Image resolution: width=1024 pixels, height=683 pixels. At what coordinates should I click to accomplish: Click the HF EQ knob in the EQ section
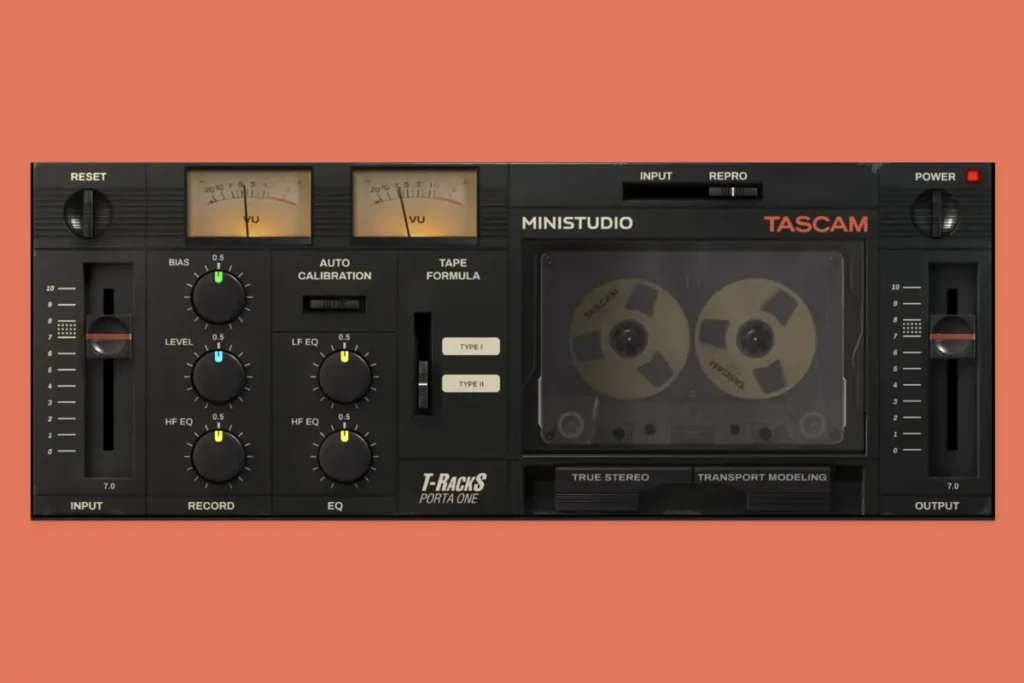[343, 457]
